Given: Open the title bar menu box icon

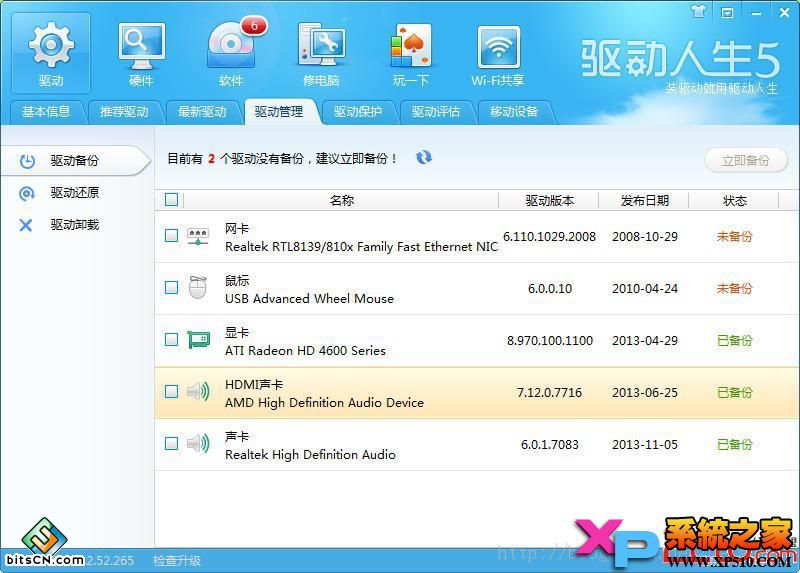Looking at the screenshot, I should pos(727,13).
